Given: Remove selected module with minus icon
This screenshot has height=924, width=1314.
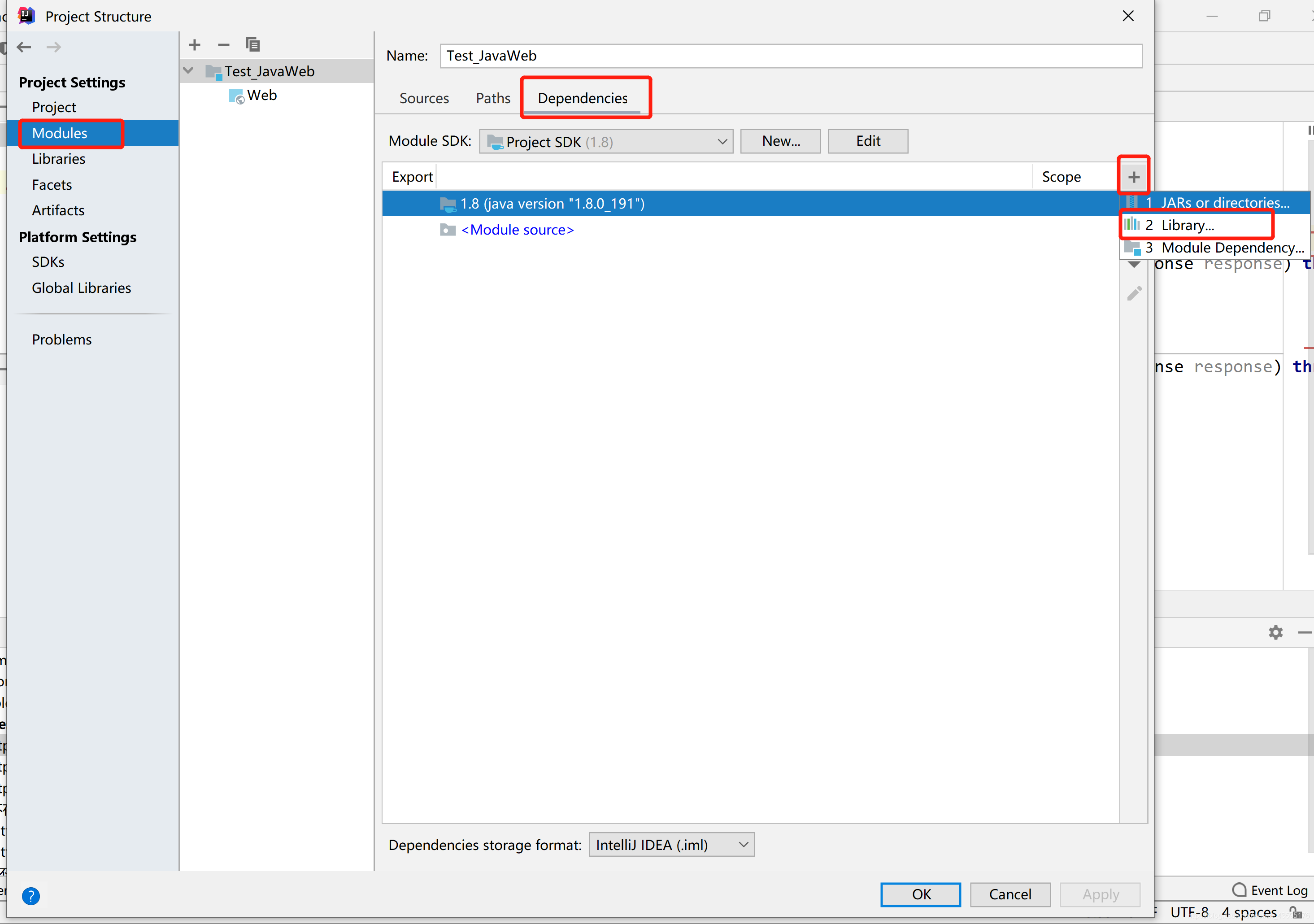Looking at the screenshot, I should [x=224, y=45].
